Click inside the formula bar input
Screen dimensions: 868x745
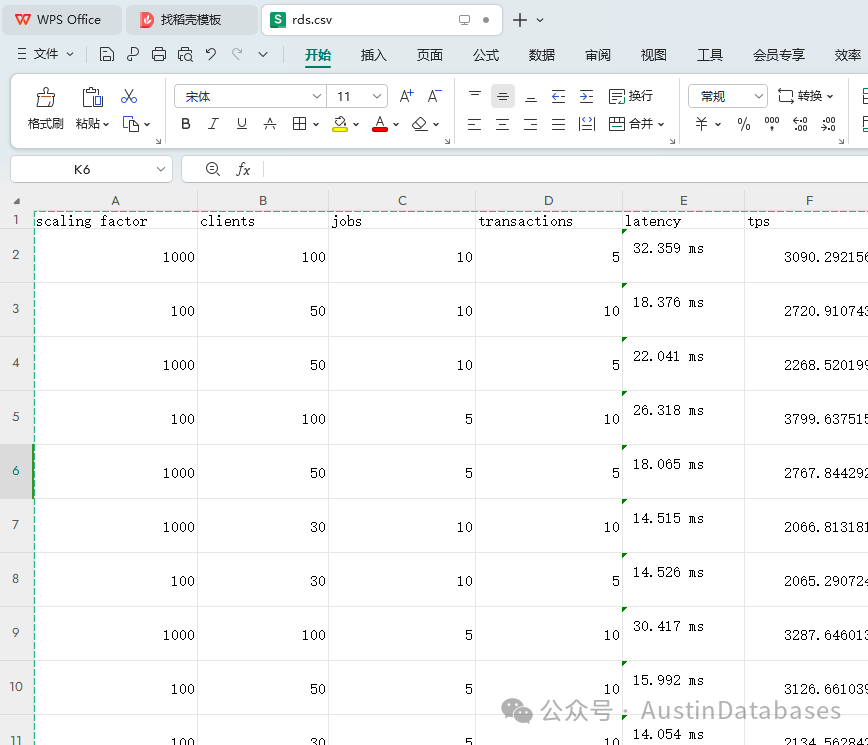coord(565,169)
